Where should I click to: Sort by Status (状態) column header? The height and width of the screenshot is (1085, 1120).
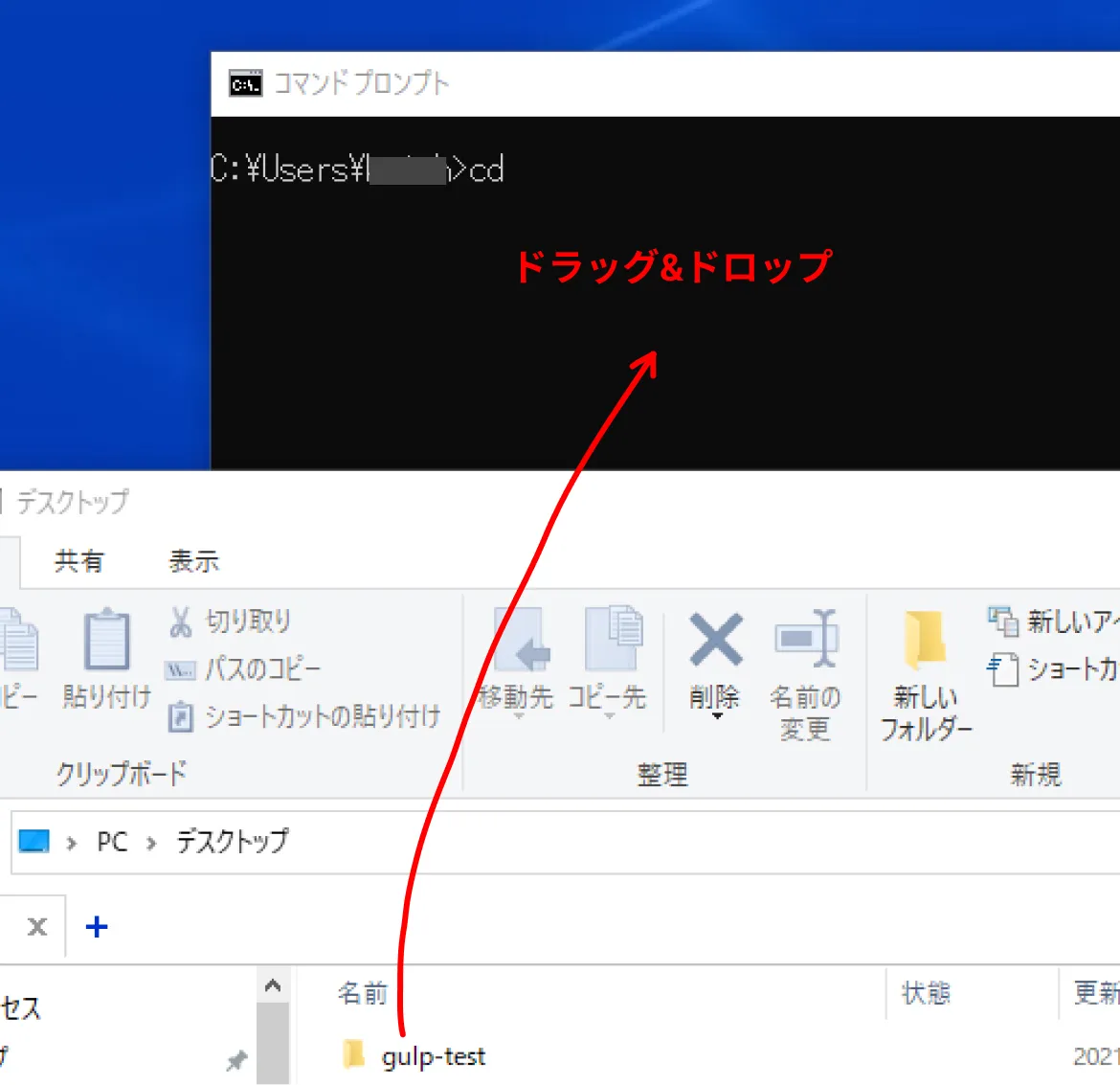coord(926,993)
